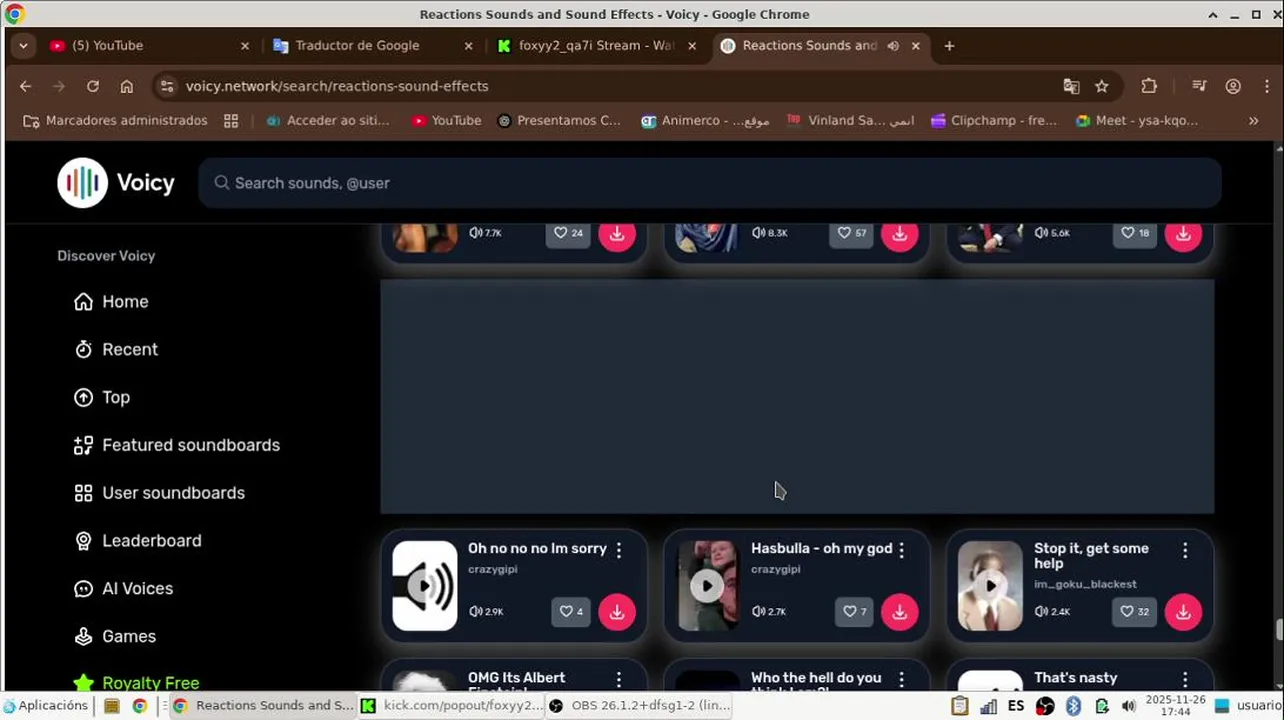Open options menu for OMG Its Albert Einstein
The image size is (1284, 720).
pyautogui.click(x=619, y=680)
